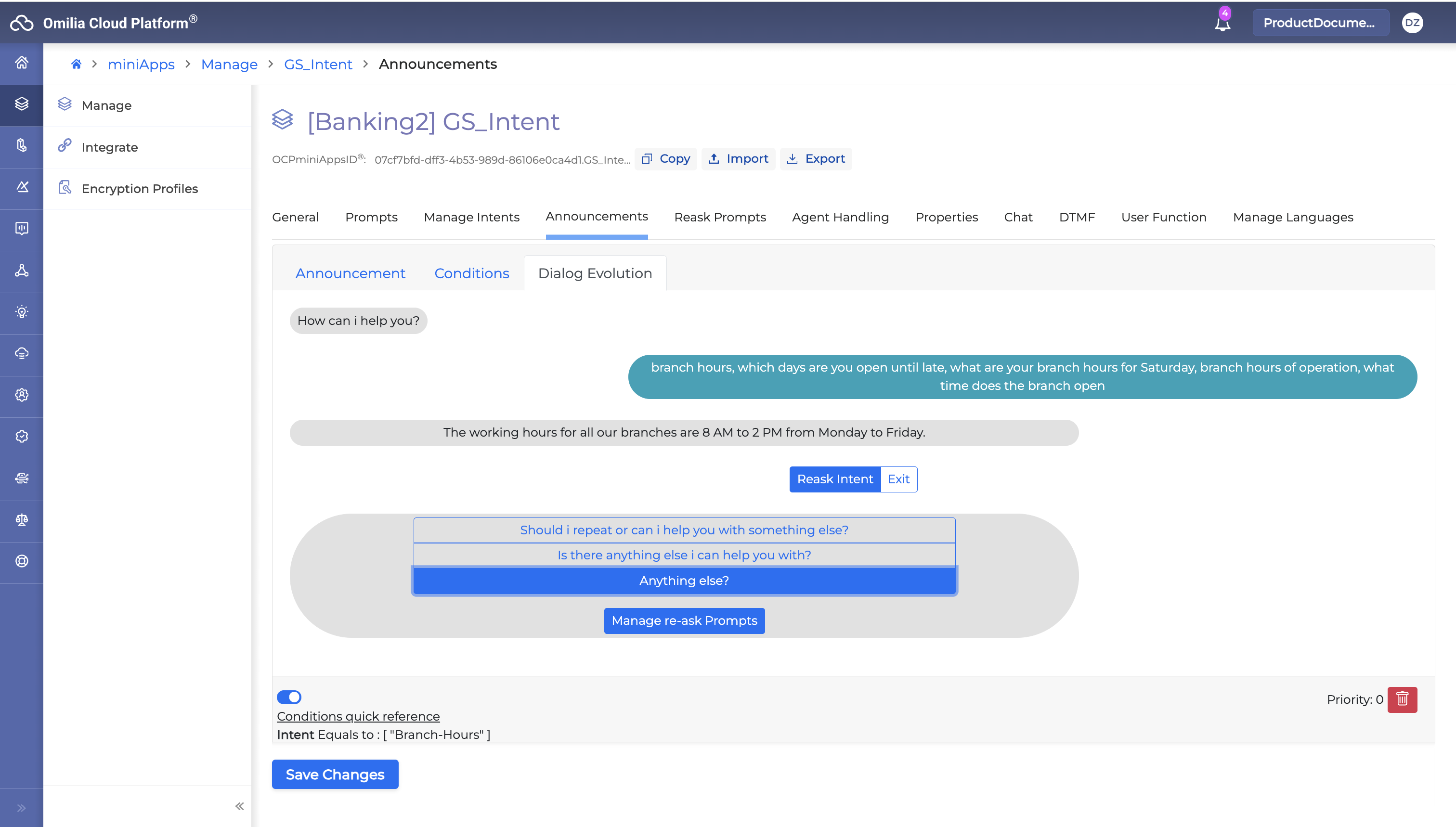Click the red trash delete icon

1402,699
